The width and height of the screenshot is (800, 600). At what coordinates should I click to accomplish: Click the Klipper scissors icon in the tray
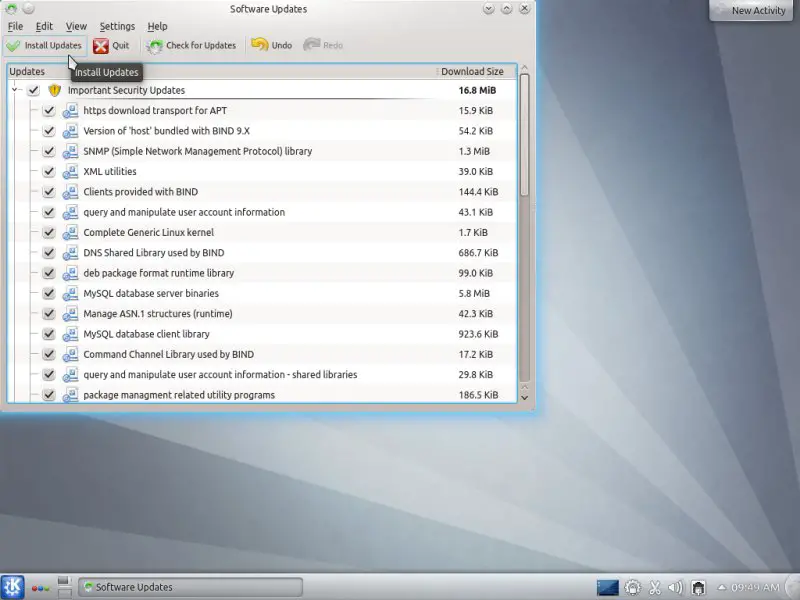tap(655, 588)
